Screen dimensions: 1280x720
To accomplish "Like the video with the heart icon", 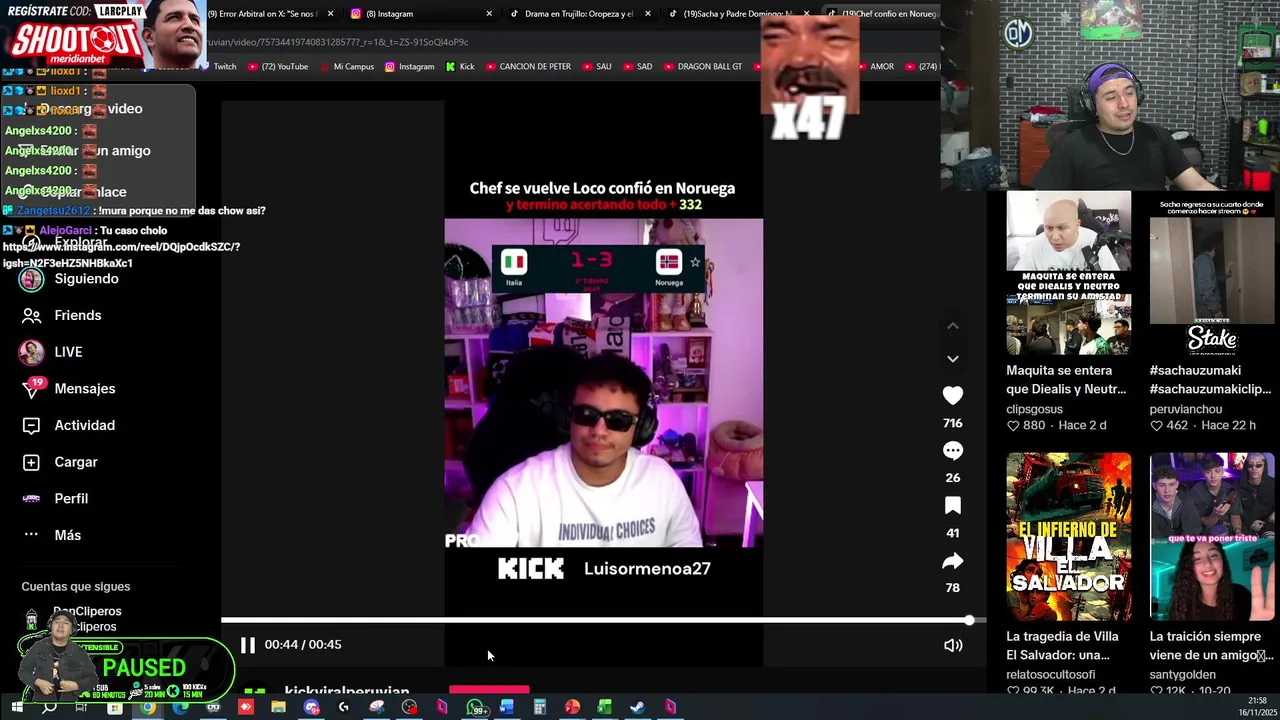I will tap(953, 396).
